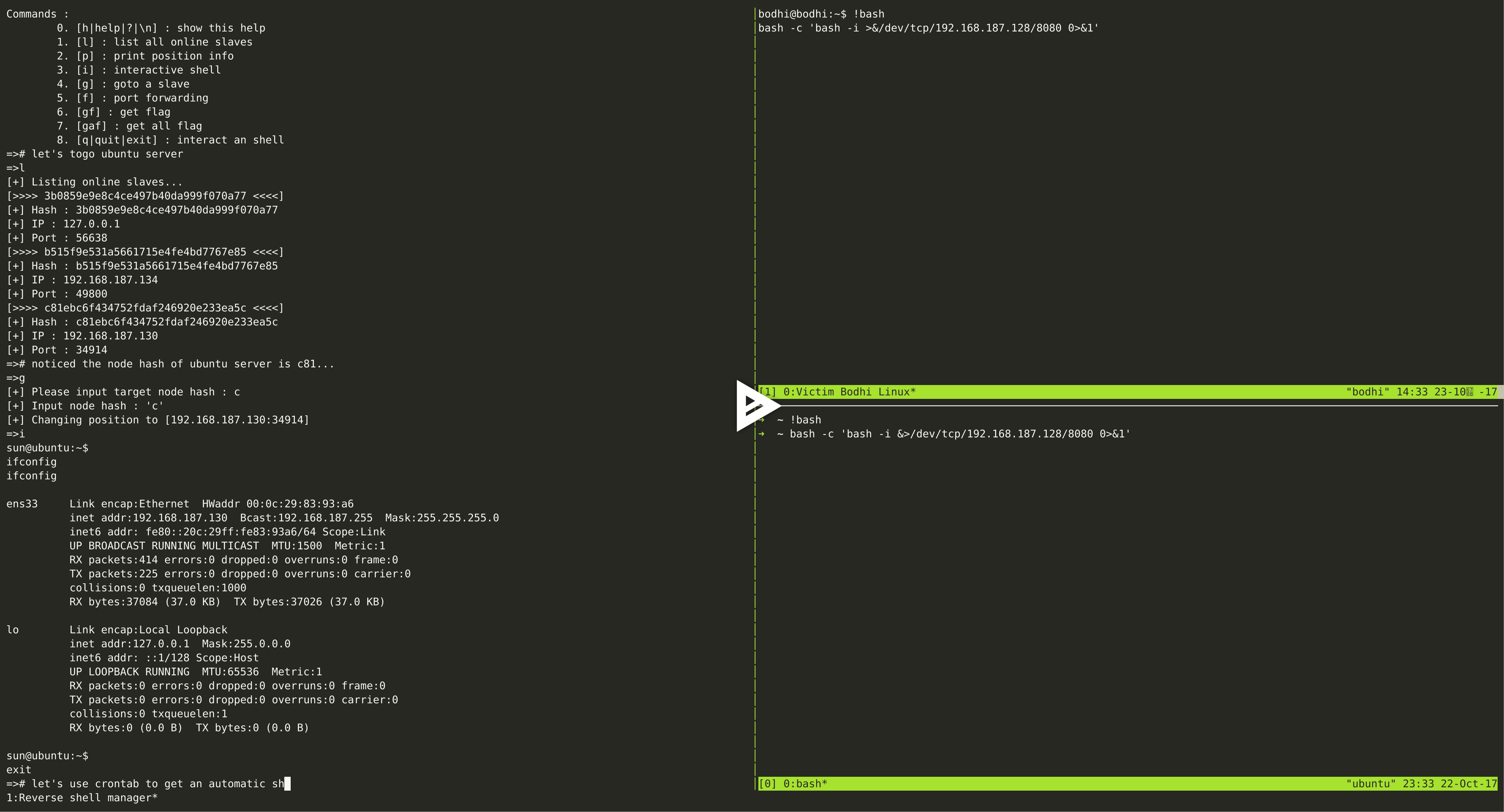Click the 'Please input target node hash : c' line

tap(123, 392)
